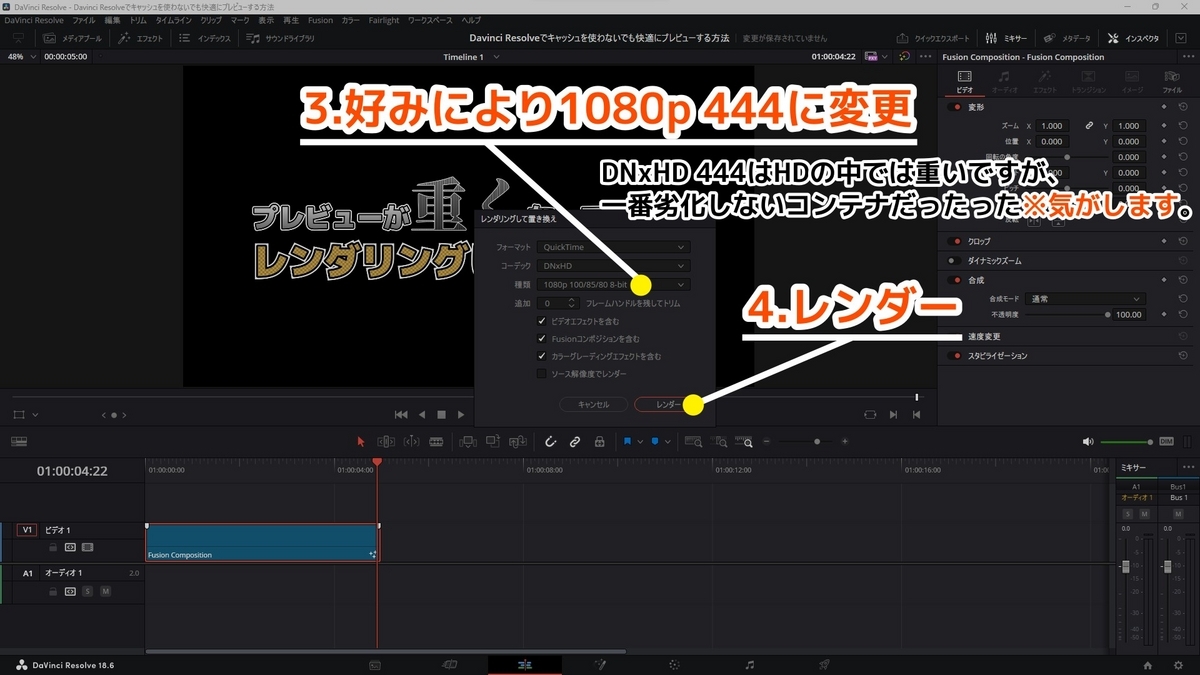Viewport: 1200px width, 675px height.
Task: Open the Fairlight menu in the menu bar
Action: [x=385, y=19]
